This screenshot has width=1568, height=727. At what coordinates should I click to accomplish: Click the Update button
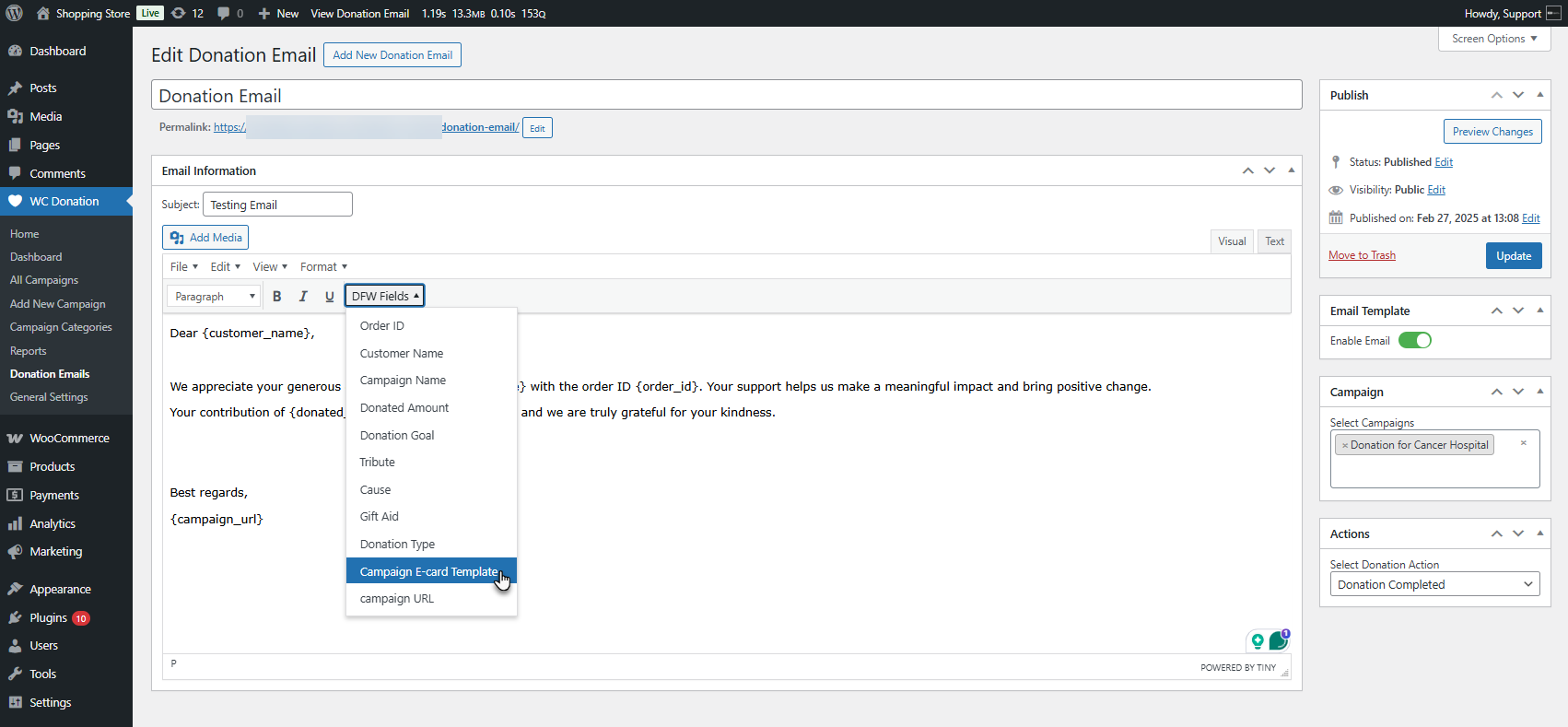1513,256
